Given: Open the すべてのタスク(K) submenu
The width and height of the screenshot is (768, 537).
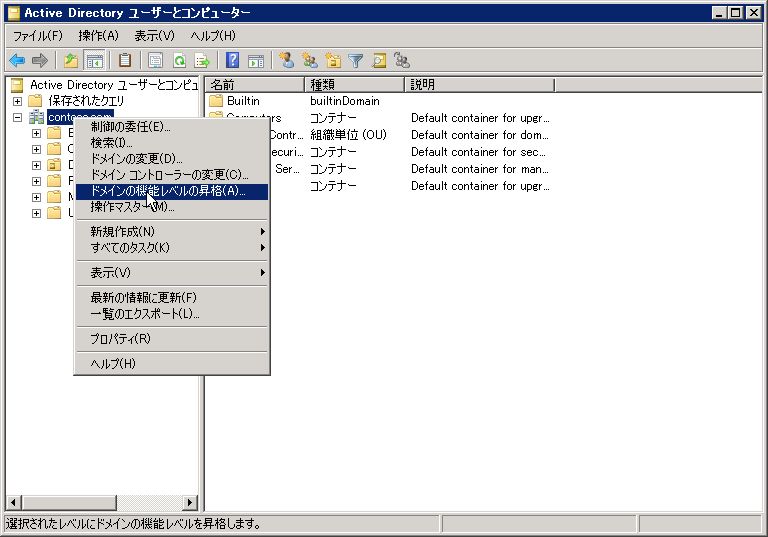Looking at the screenshot, I should pyautogui.click(x=171, y=247).
